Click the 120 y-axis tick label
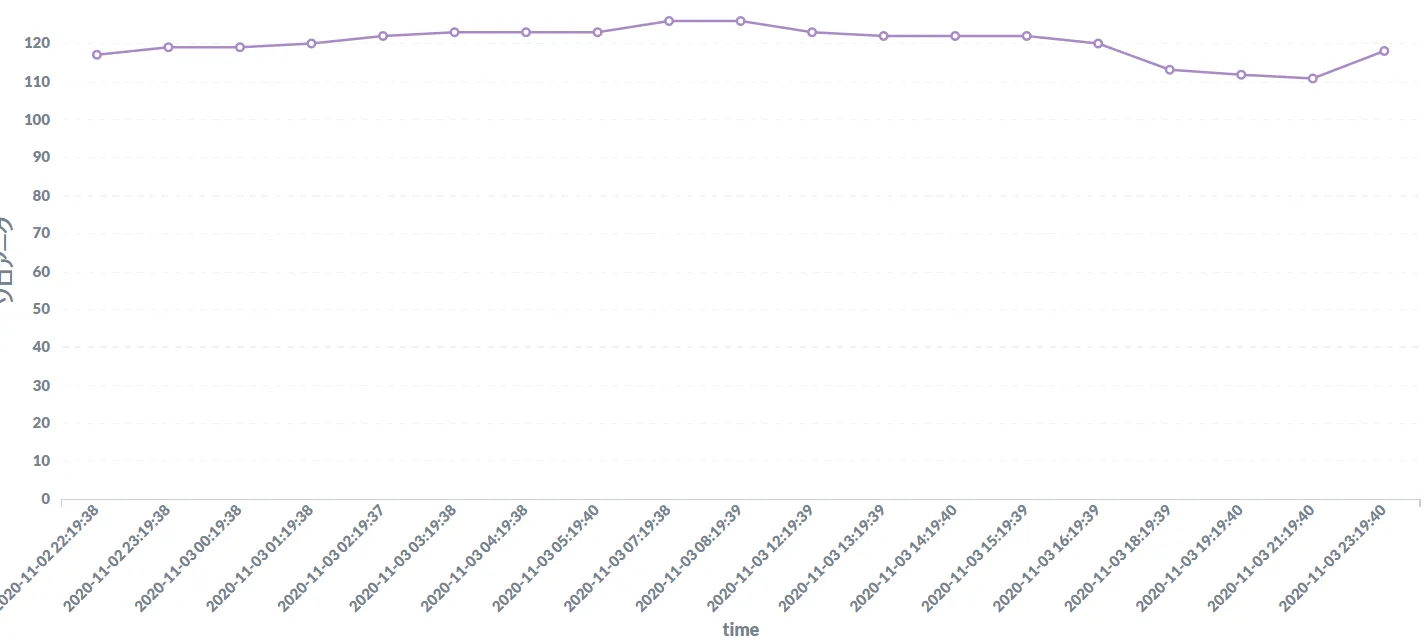This screenshot has width=1424, height=642. [x=38, y=44]
